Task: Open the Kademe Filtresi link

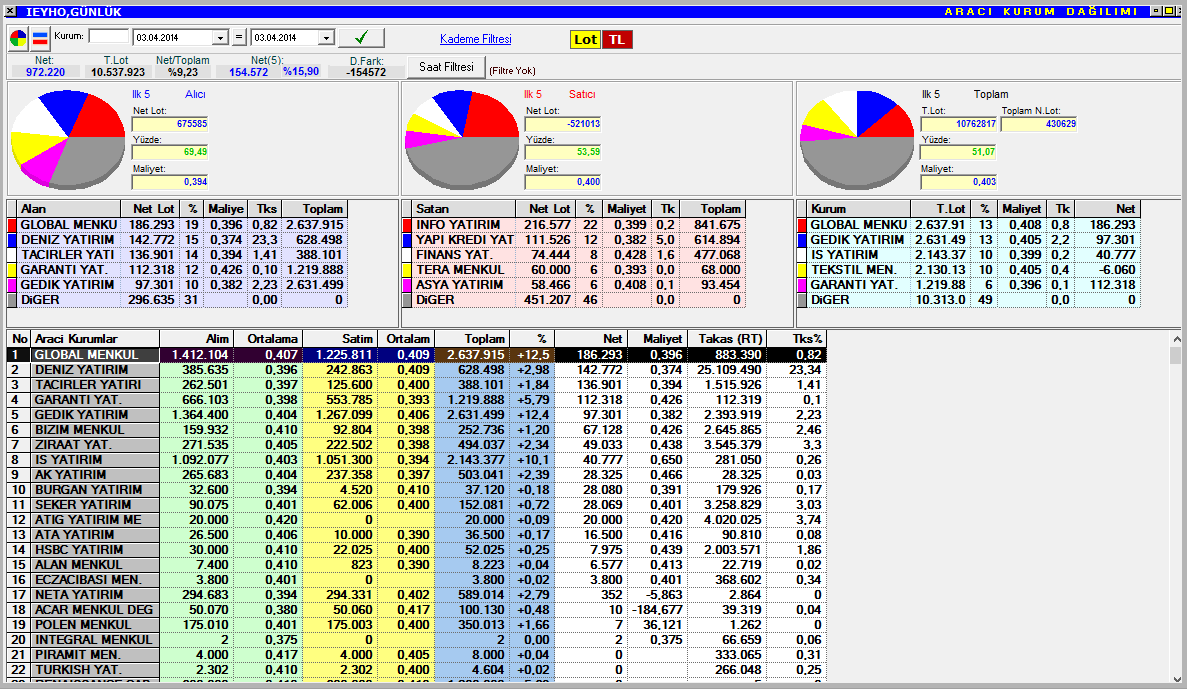Action: (475, 39)
